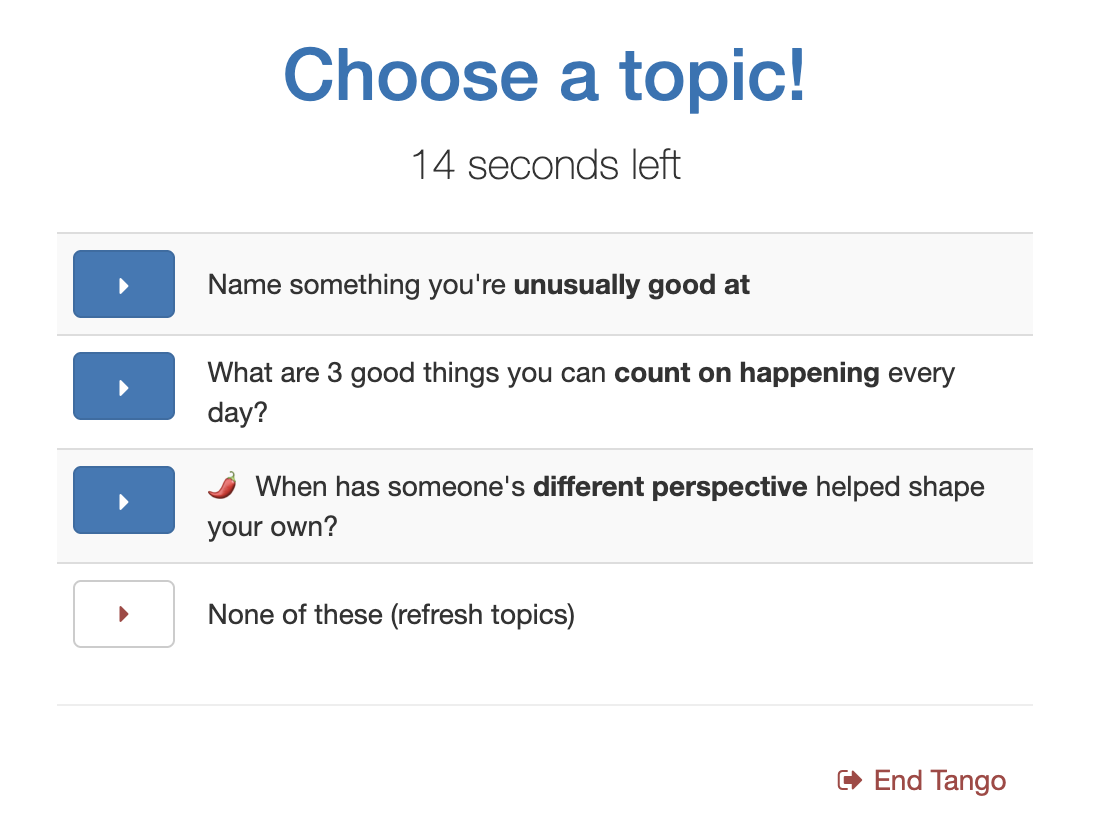
Task: Click the text "Name something you're unusually good at"
Action: tap(479, 285)
